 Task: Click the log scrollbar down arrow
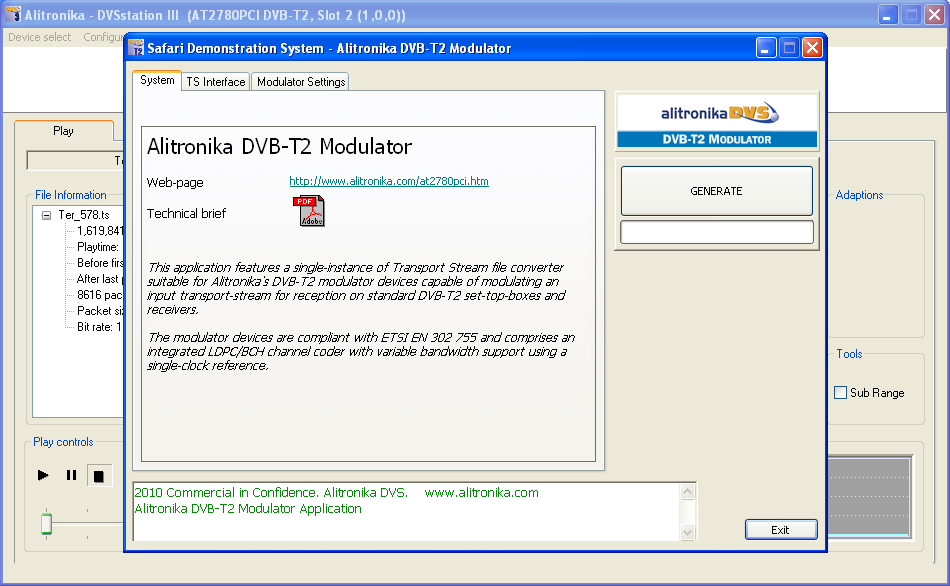coord(687,532)
